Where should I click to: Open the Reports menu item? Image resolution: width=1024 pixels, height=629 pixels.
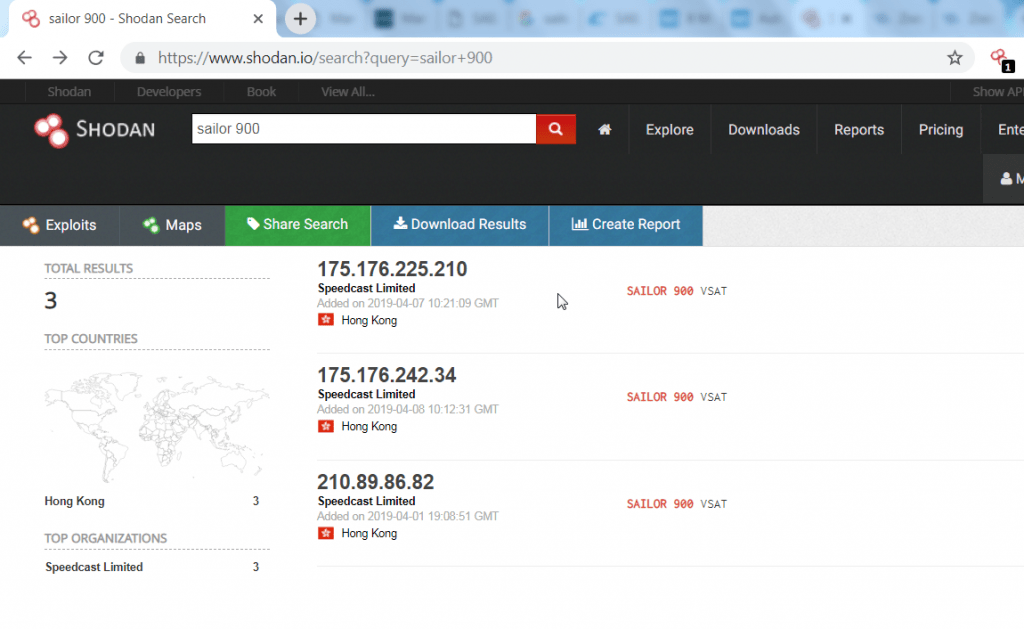(x=859, y=129)
